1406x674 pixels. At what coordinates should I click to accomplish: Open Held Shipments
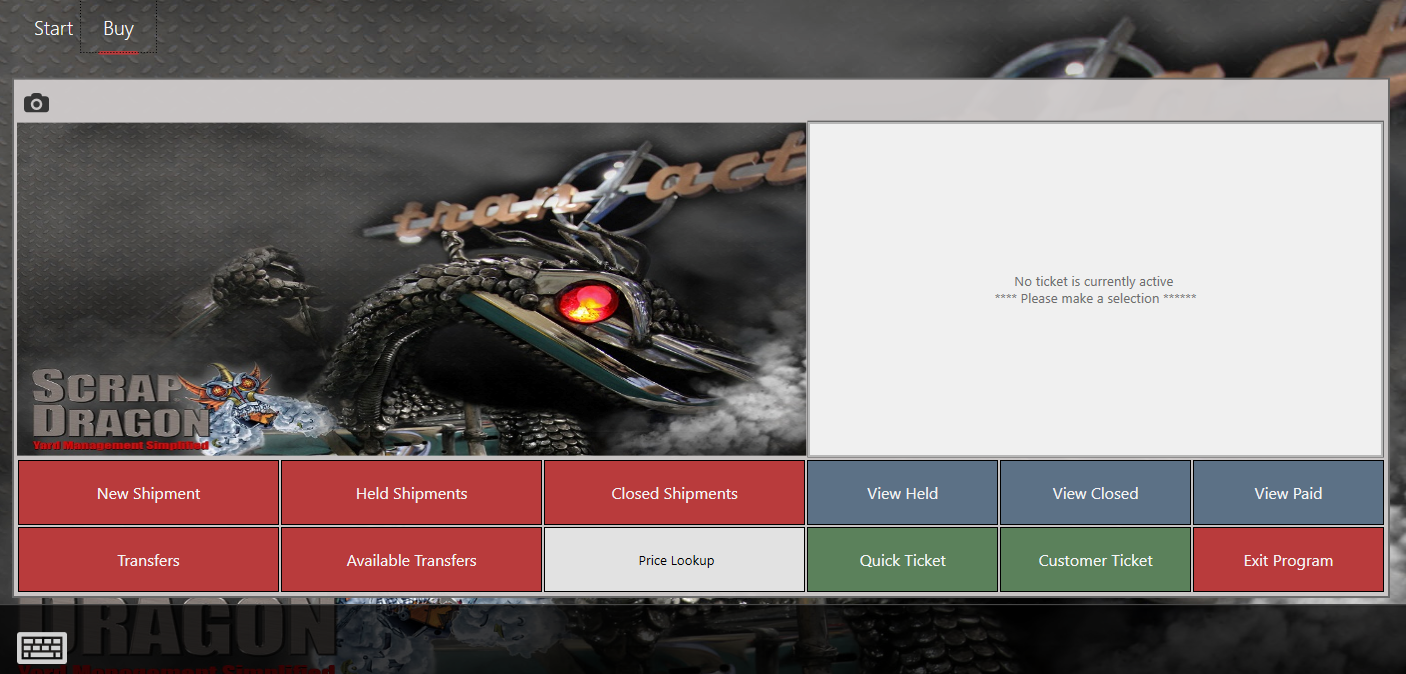[x=411, y=493]
